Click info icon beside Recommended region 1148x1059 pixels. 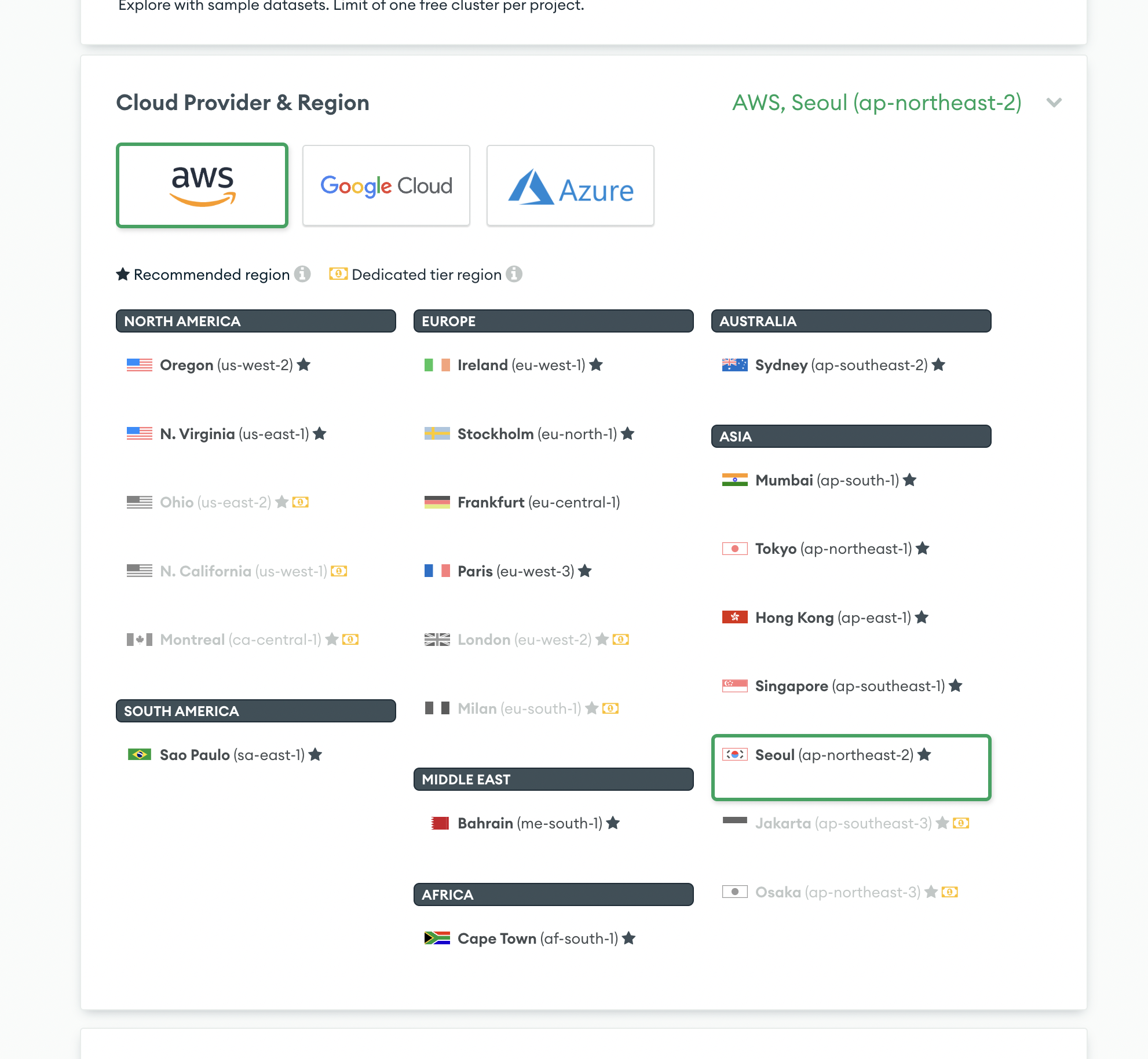click(302, 274)
